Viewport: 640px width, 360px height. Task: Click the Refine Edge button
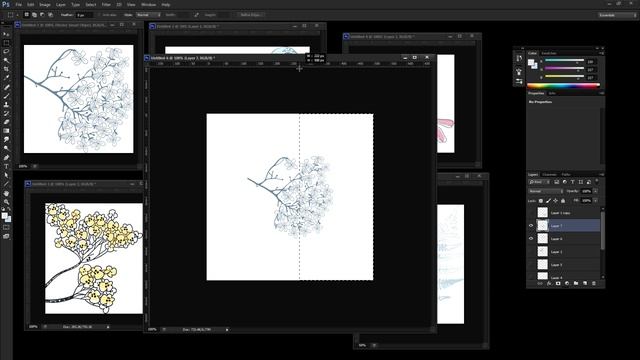[x=250, y=15]
